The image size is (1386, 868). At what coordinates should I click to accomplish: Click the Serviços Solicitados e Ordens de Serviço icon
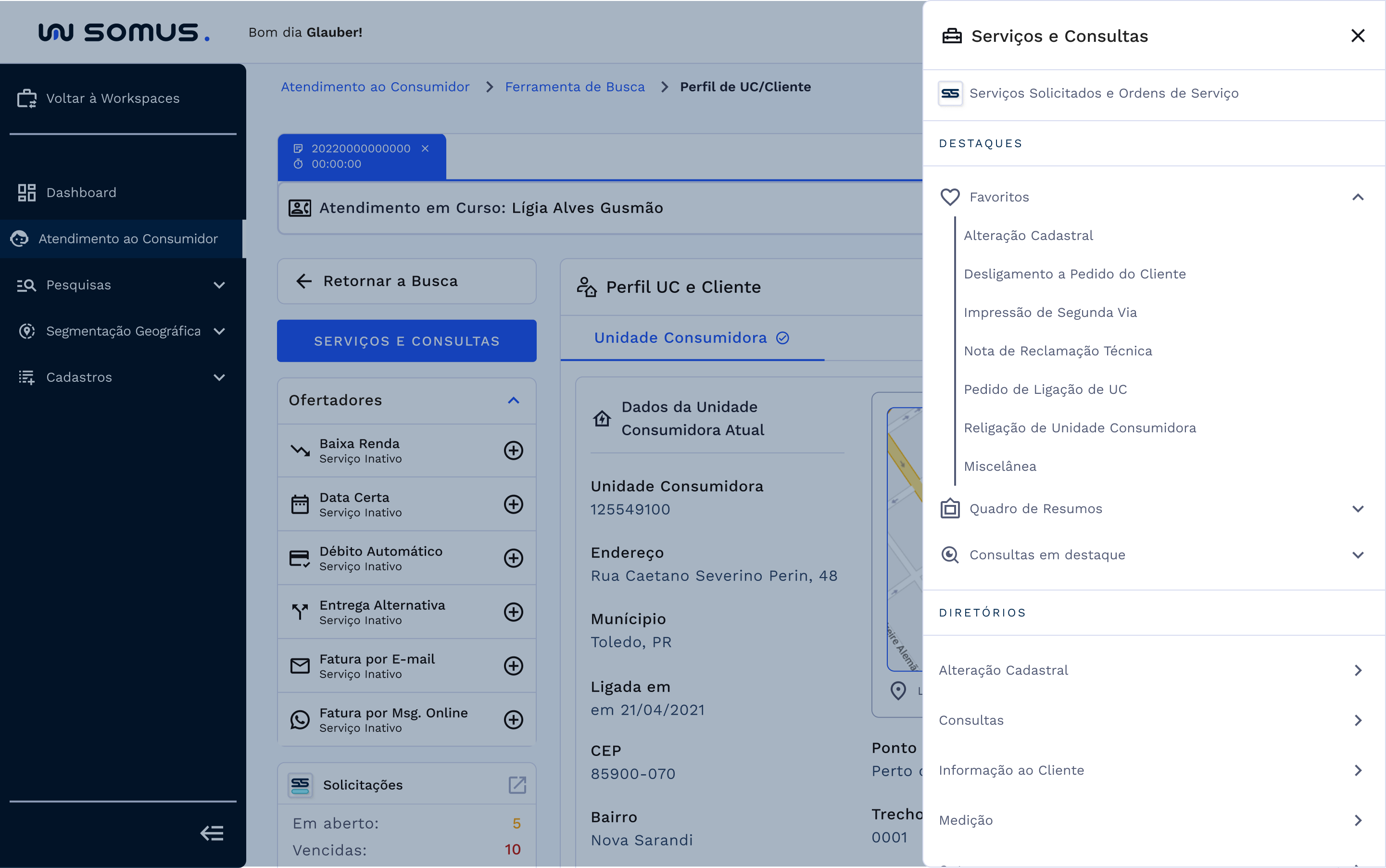(950, 93)
